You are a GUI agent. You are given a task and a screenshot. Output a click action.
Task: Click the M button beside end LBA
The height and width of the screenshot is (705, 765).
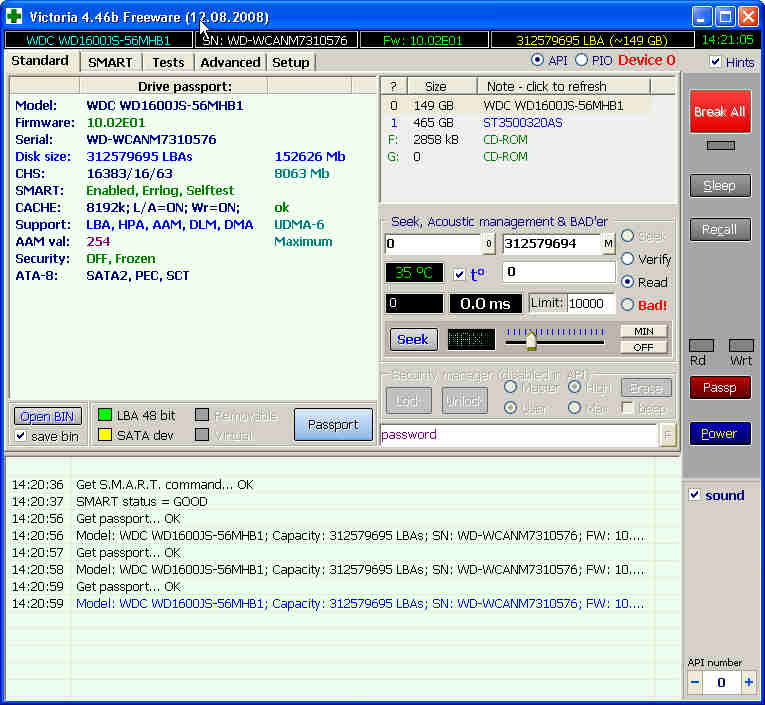point(608,243)
